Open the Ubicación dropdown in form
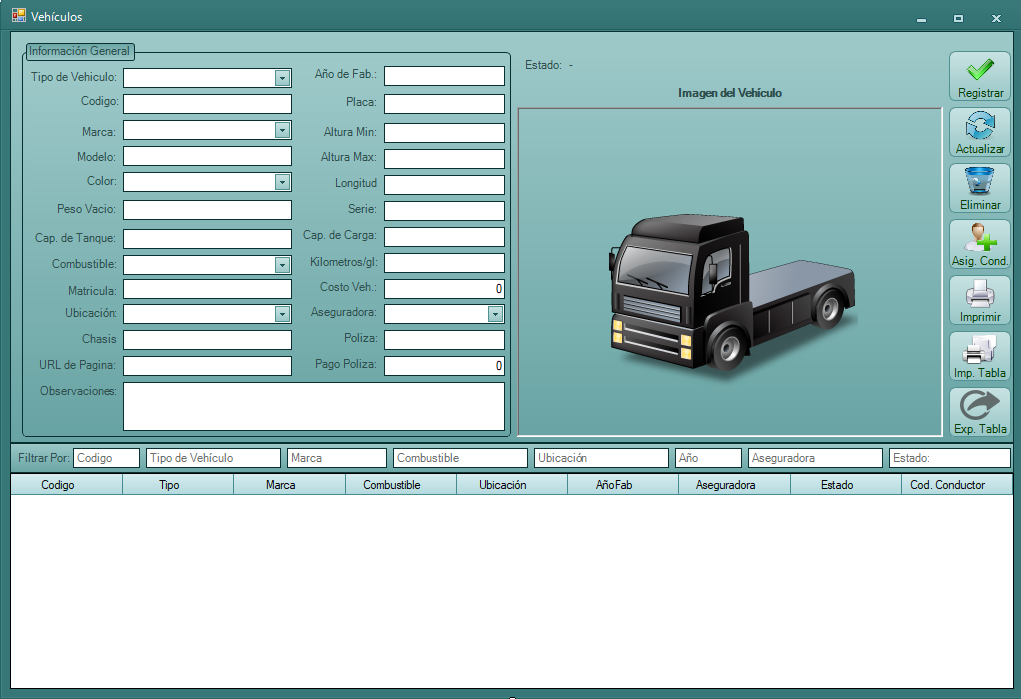This screenshot has width=1021, height=699. (x=282, y=314)
